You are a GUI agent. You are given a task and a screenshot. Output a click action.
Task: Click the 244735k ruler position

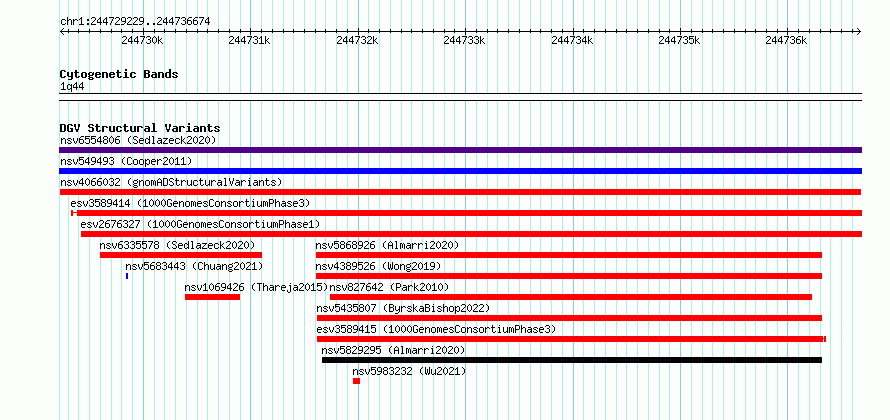(679, 40)
